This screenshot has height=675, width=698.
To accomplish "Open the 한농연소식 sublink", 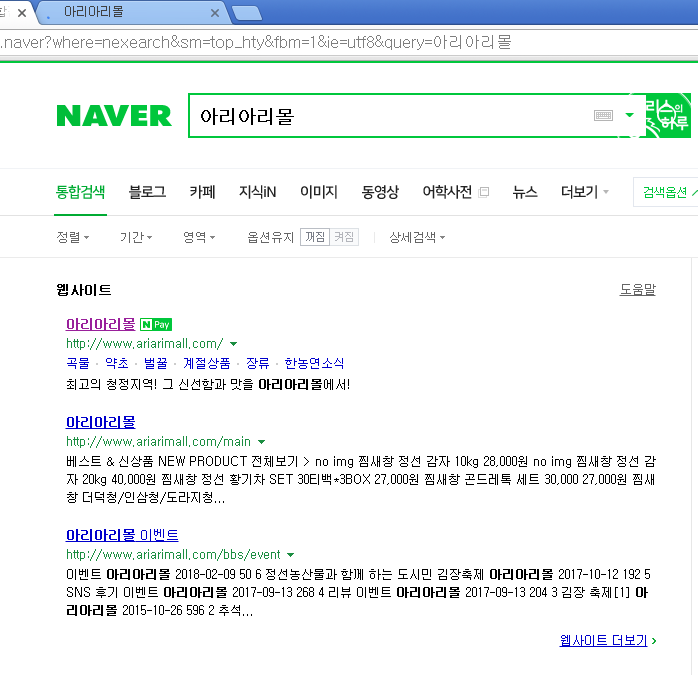I will 314,363.
